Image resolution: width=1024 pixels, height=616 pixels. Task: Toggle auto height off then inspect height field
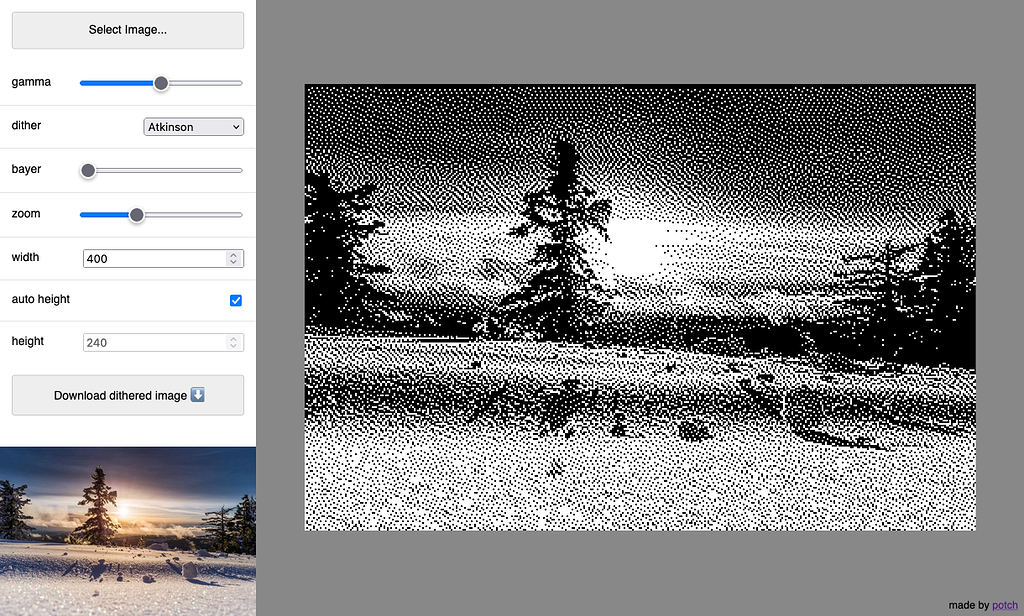point(235,300)
